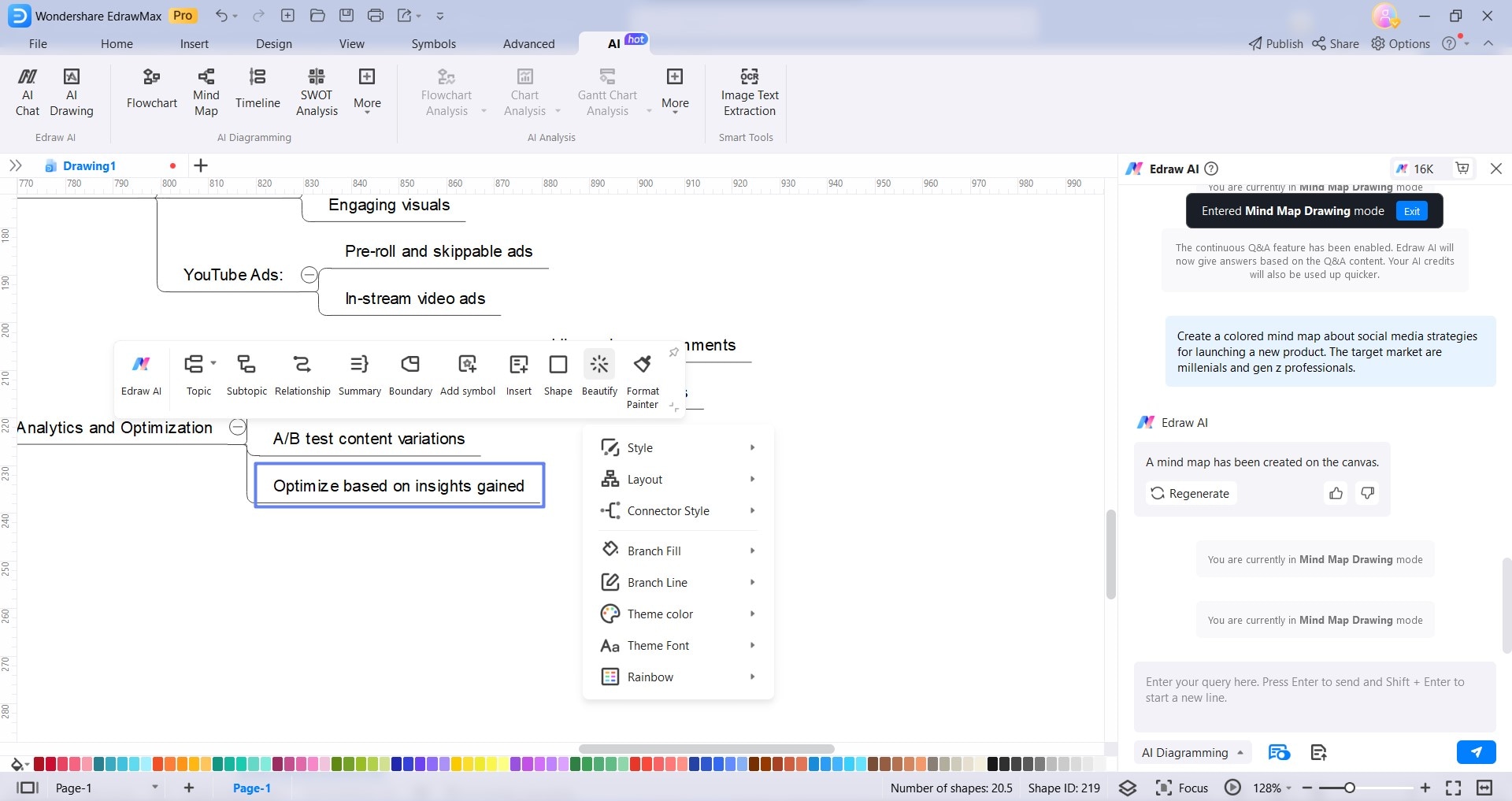Select Rainbow in the Beautify menu
The height and width of the screenshot is (801, 1512).
[x=678, y=677]
